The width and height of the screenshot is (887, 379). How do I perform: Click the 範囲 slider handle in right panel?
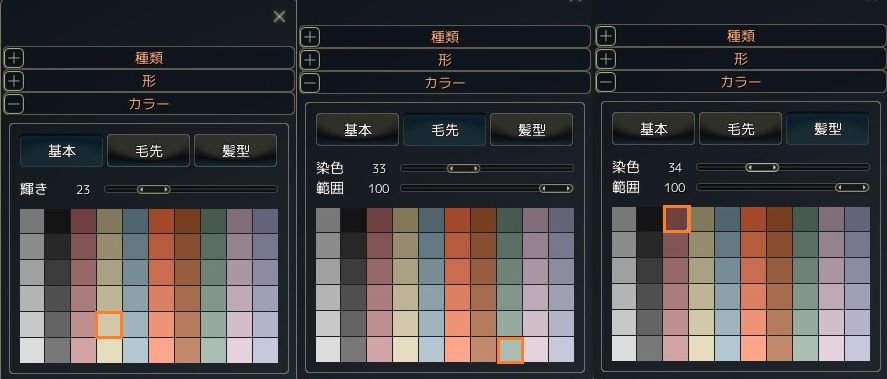852,187
